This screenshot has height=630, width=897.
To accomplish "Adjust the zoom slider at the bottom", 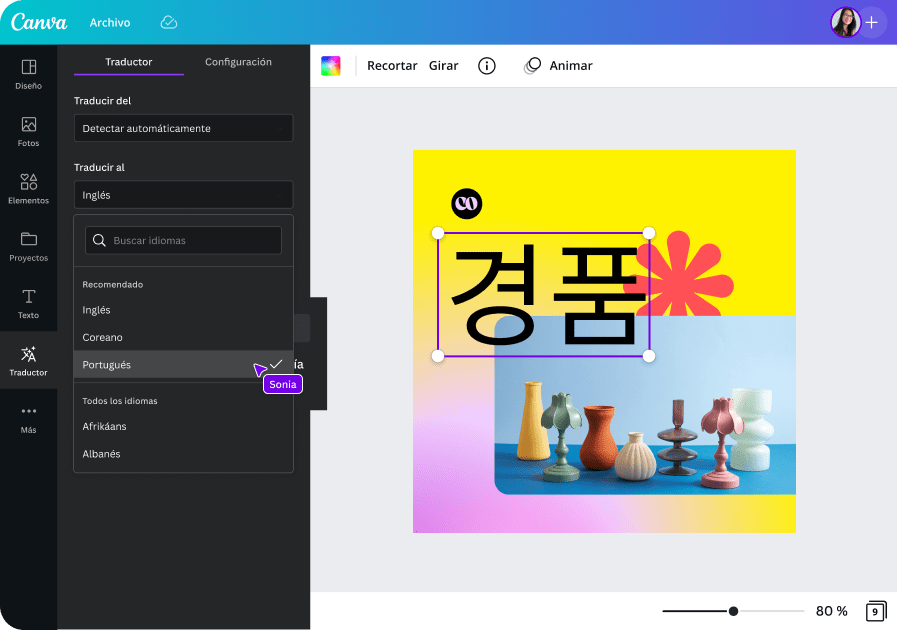I will 733,609.
